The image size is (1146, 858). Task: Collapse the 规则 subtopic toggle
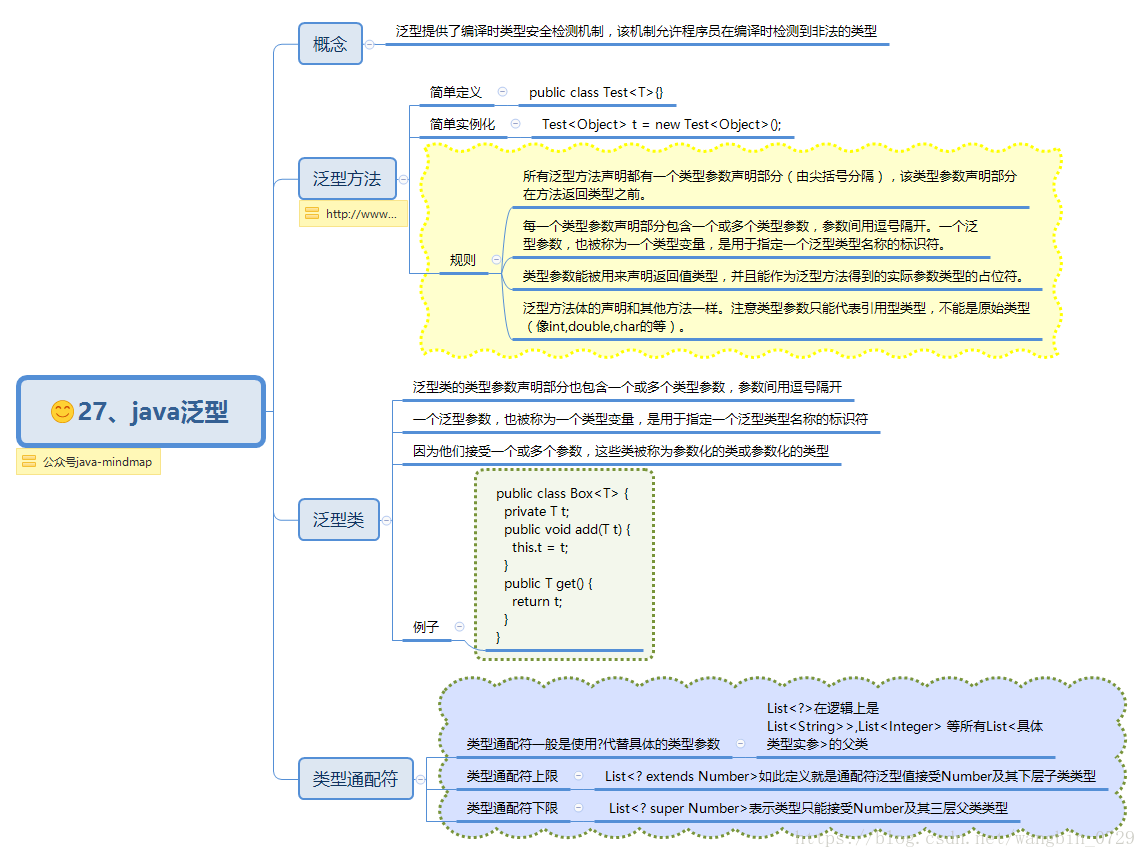497,259
